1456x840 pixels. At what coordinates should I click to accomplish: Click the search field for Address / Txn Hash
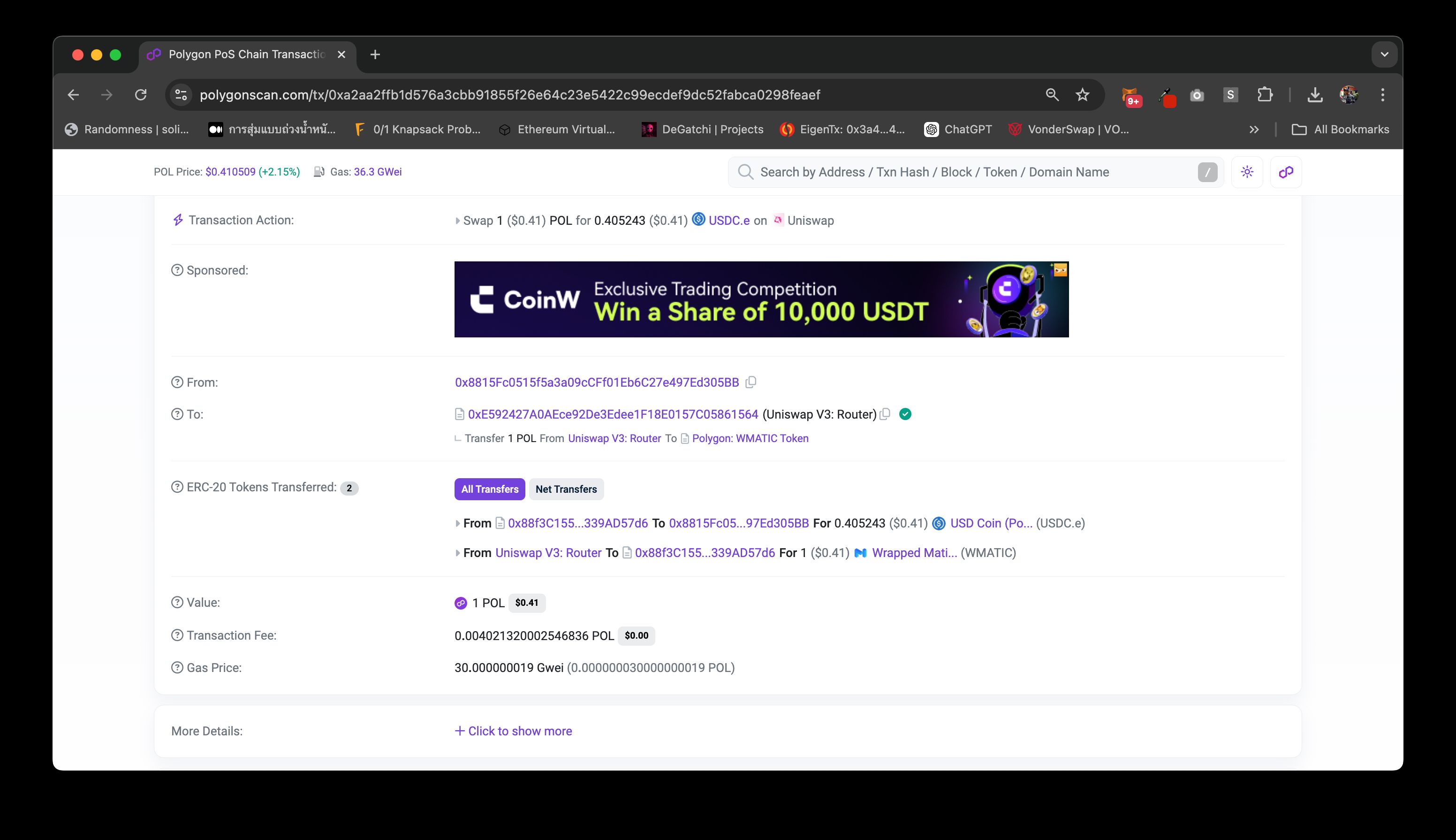point(975,172)
